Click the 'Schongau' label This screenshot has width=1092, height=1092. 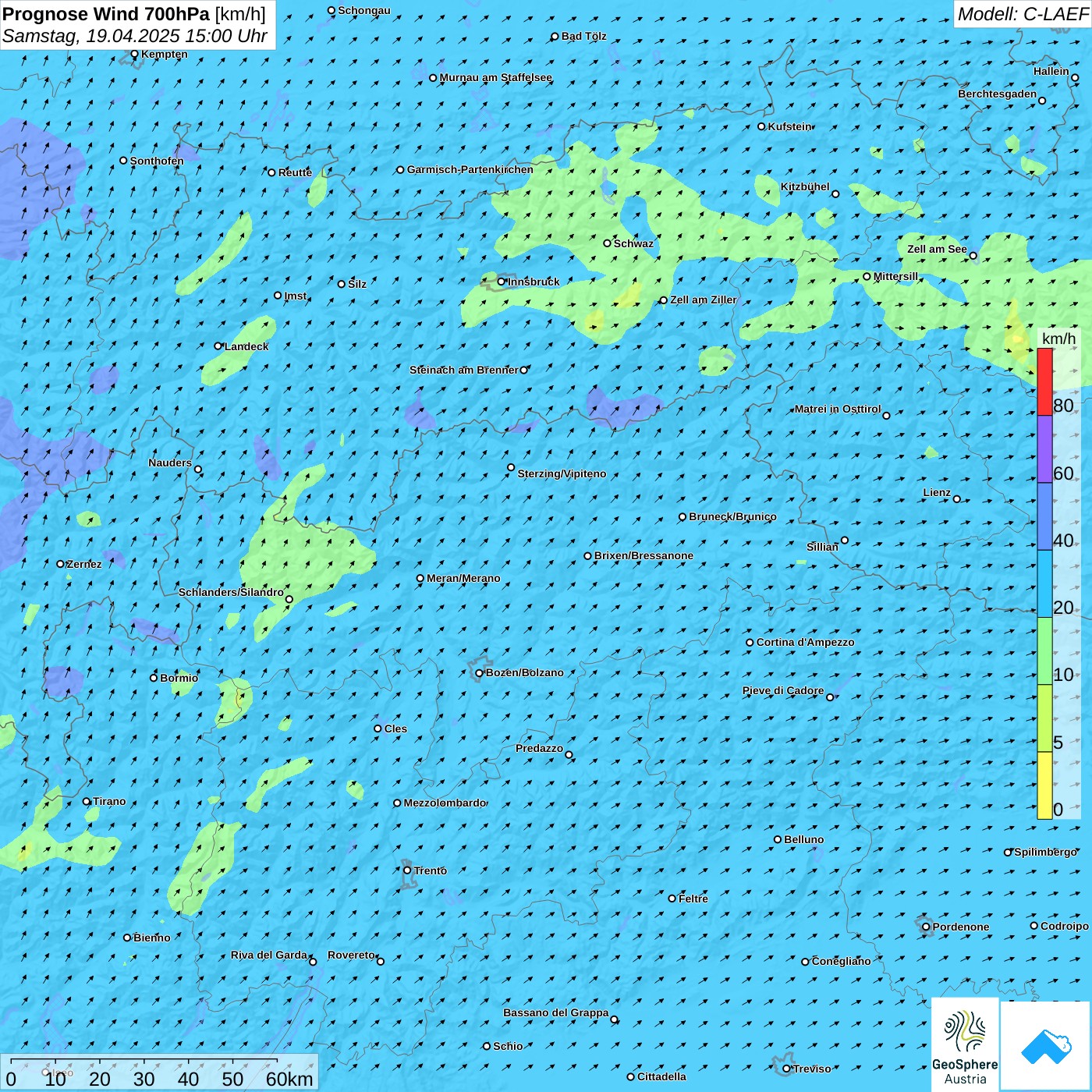pos(363,10)
